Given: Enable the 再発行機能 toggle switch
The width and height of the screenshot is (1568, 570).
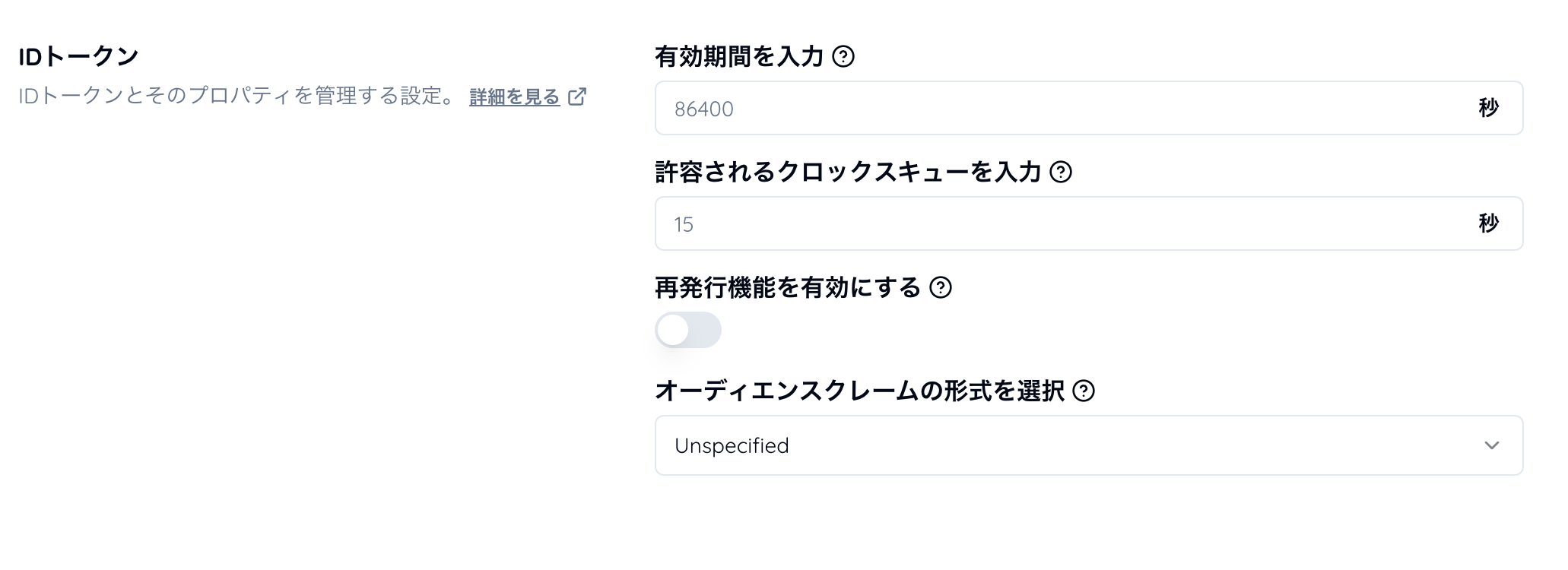Looking at the screenshot, I should (688, 331).
